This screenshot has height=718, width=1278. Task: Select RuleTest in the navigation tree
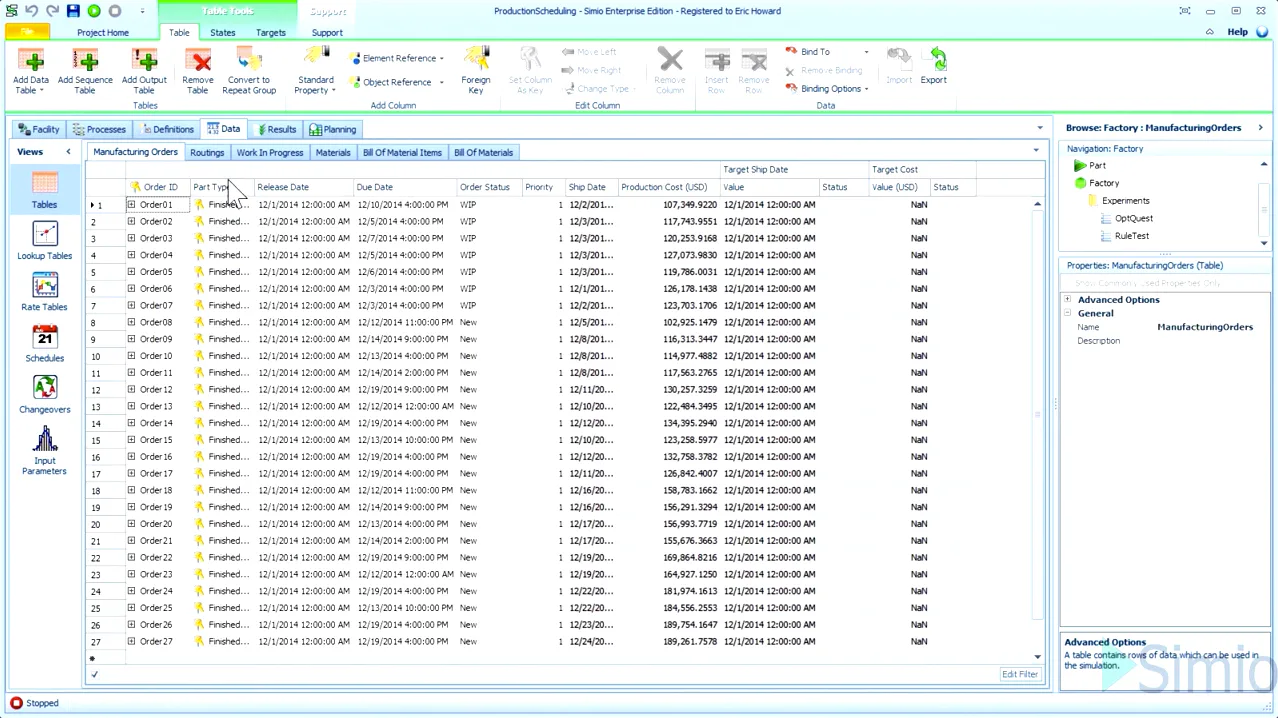(x=1132, y=236)
